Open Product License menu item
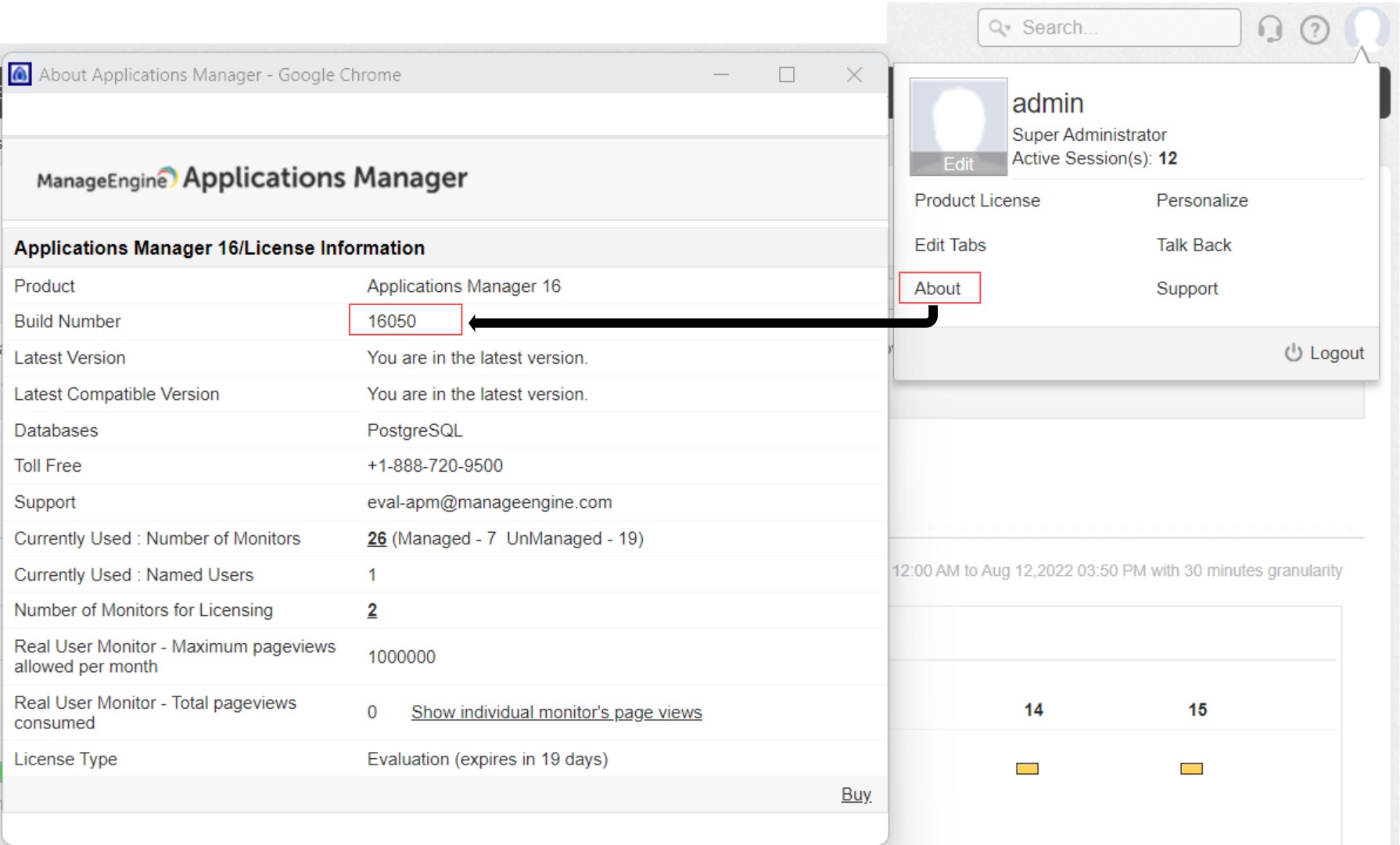This screenshot has height=845, width=1400. (x=977, y=200)
